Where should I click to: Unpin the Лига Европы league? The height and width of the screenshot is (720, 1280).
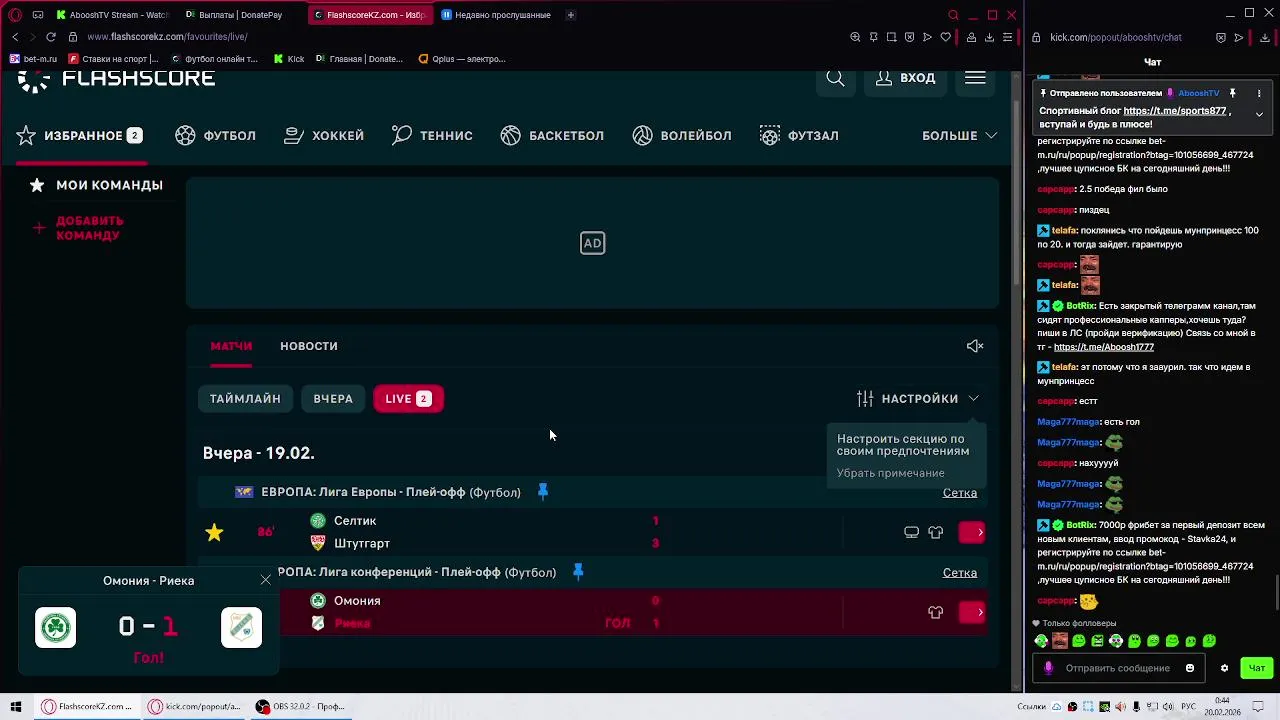pos(543,491)
